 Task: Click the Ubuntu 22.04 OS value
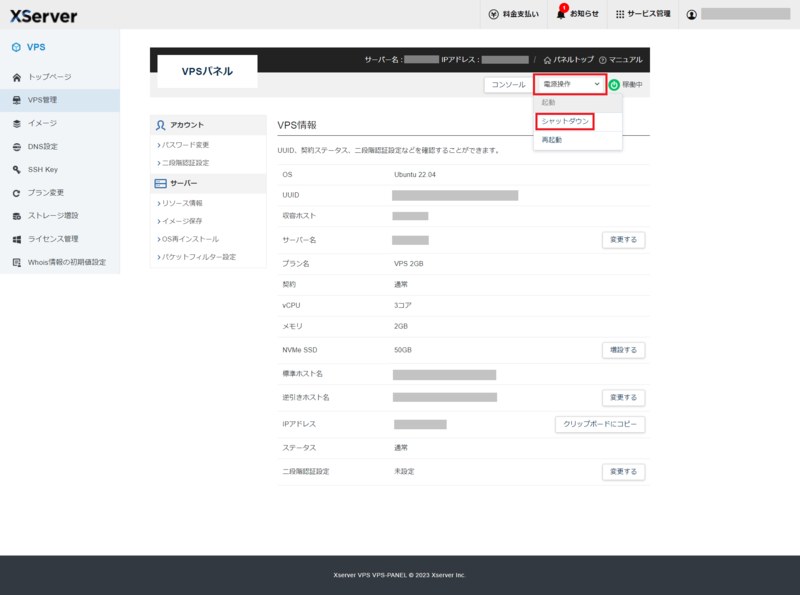pos(415,175)
